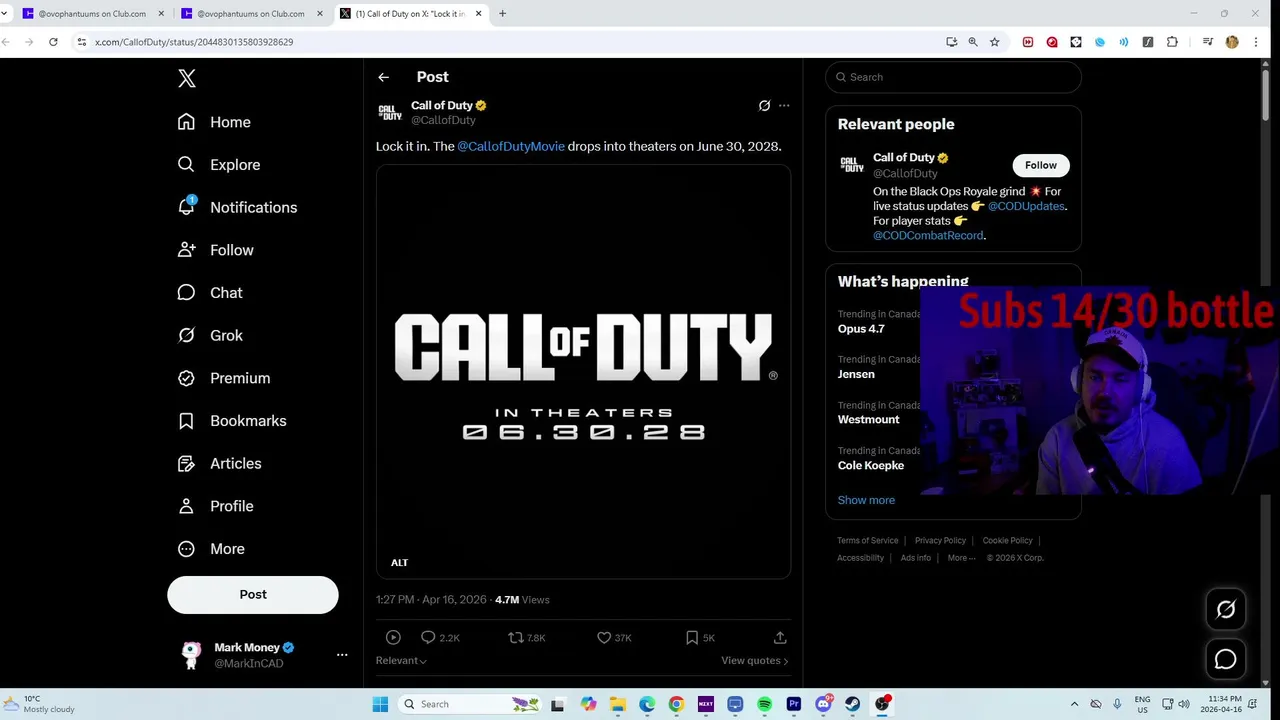Open Mark Money account options menu
This screenshot has width=1280, height=720.
point(342,655)
